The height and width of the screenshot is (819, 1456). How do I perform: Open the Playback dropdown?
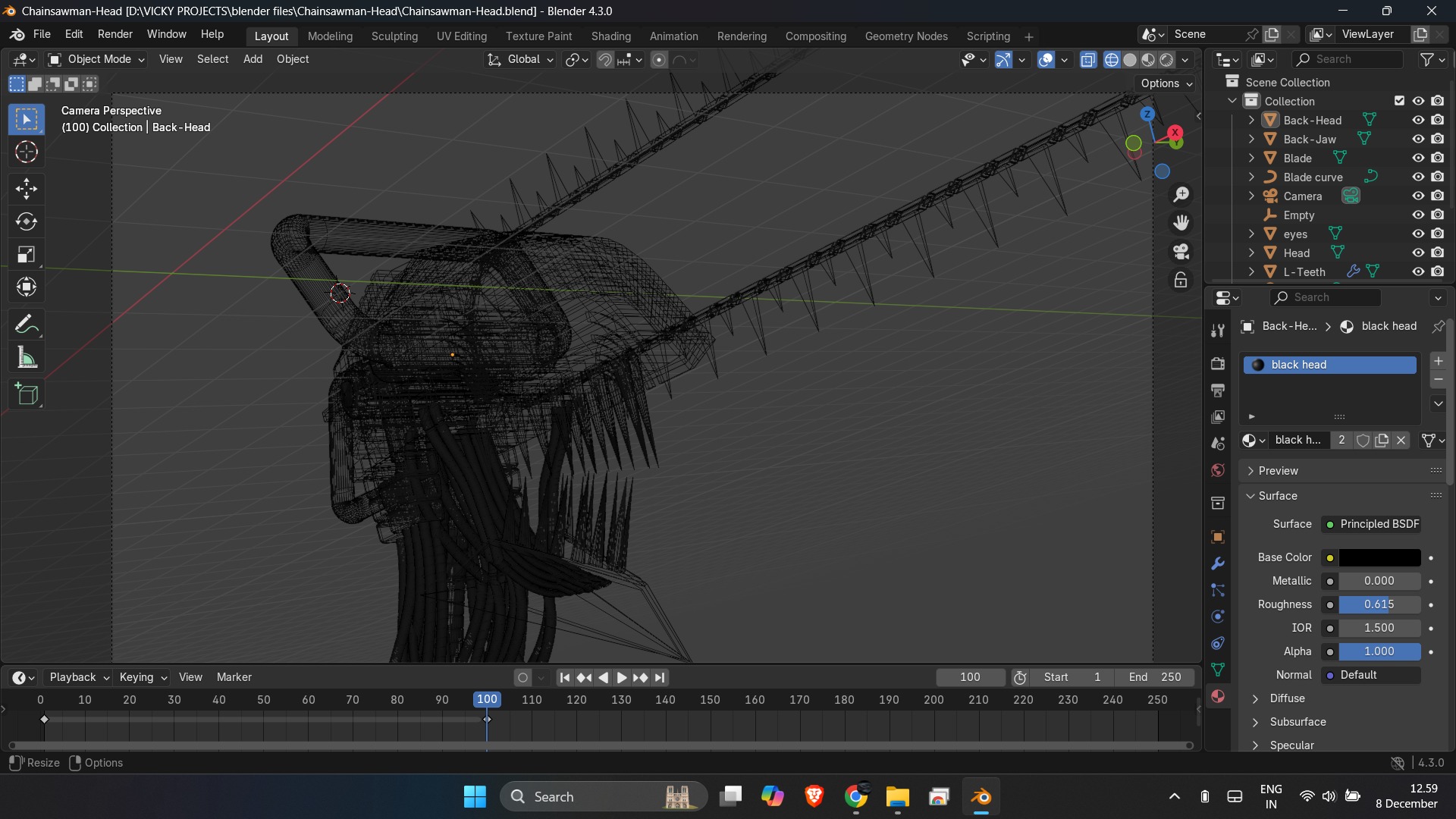[x=79, y=677]
